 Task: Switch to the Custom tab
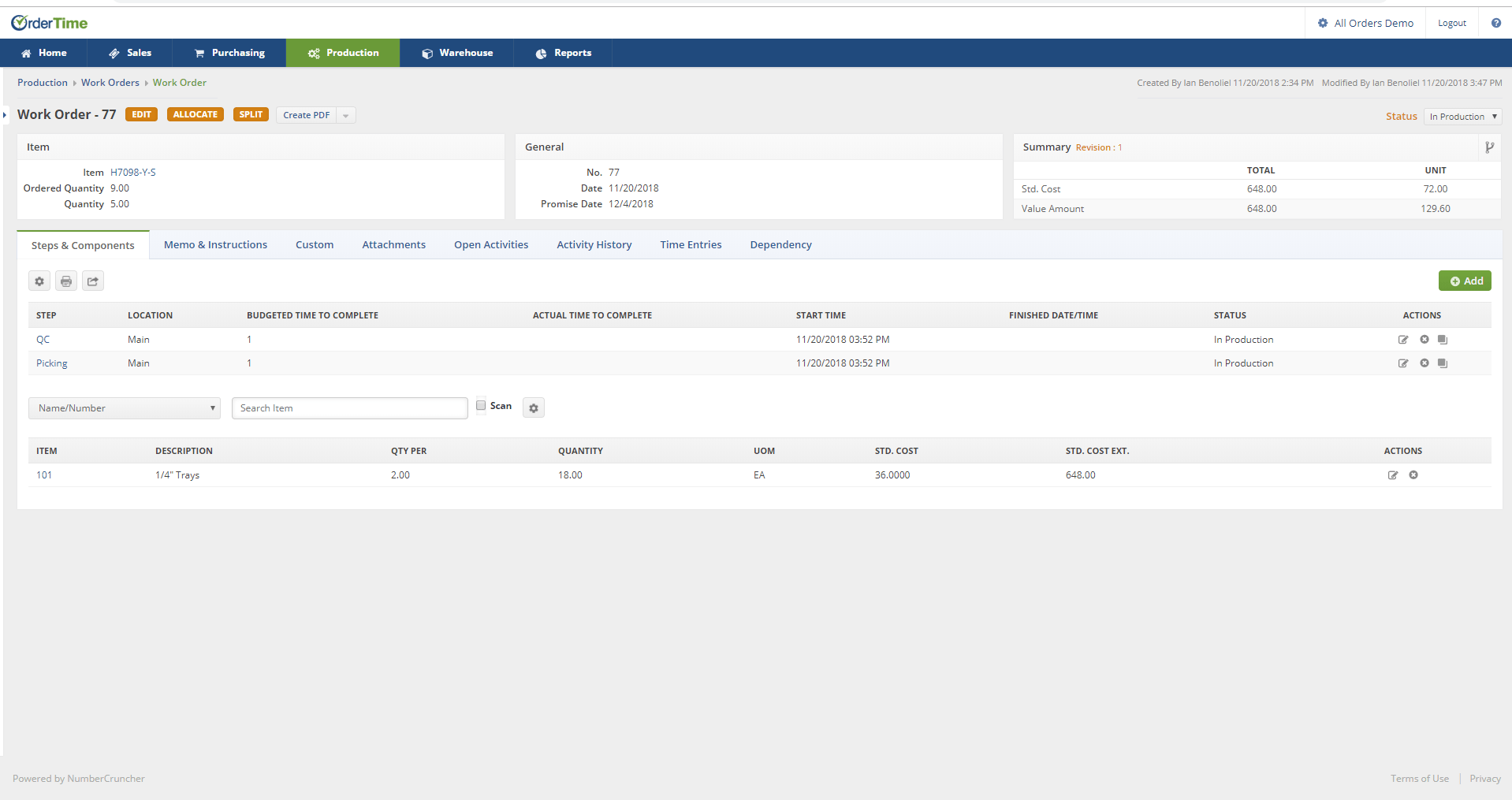315,245
